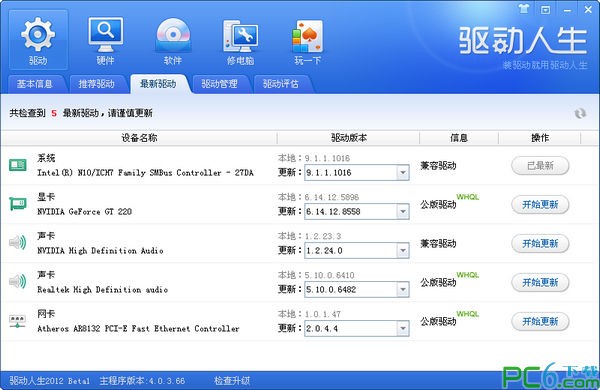Click the refresh icon beside driver count
The image size is (600, 390).
(580, 113)
